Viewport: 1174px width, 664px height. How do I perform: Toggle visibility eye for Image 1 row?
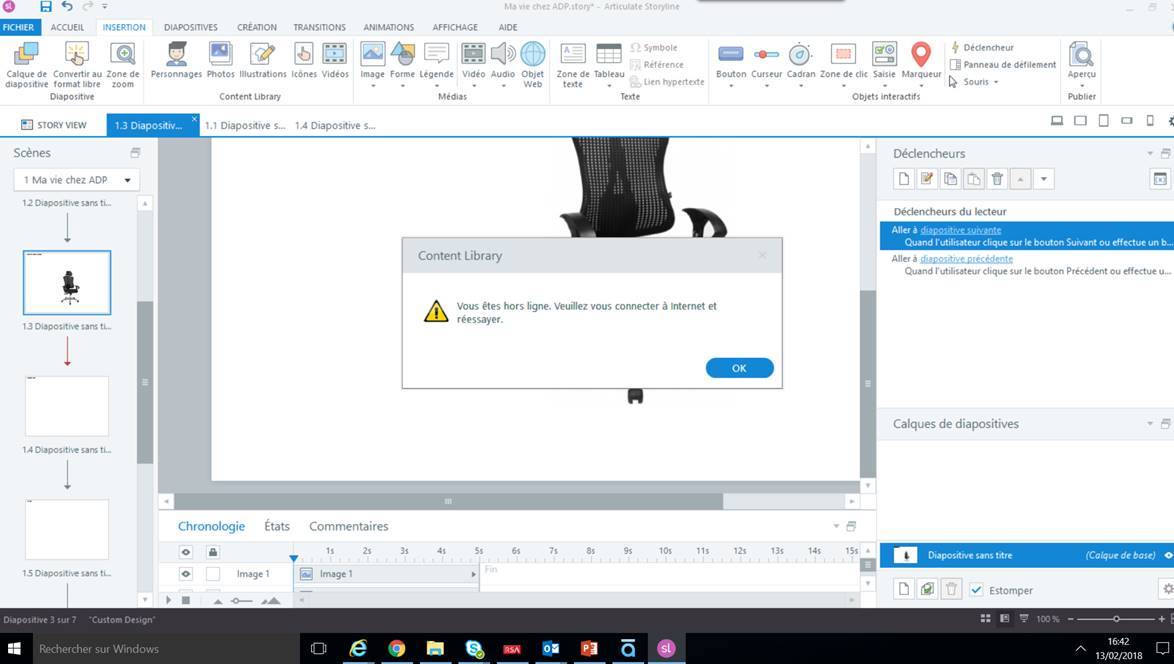pyautogui.click(x=186, y=573)
